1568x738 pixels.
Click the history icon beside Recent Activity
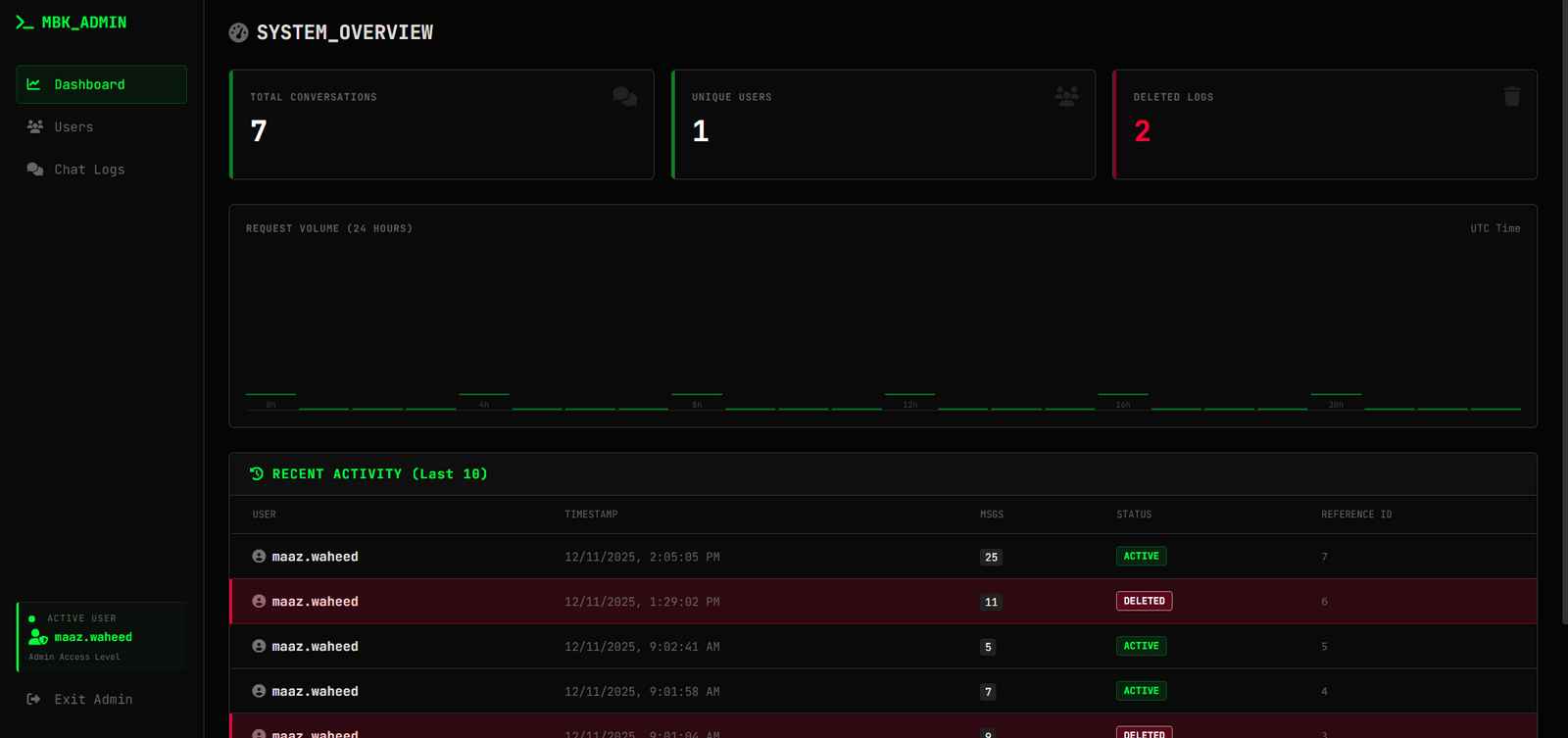[x=257, y=473]
